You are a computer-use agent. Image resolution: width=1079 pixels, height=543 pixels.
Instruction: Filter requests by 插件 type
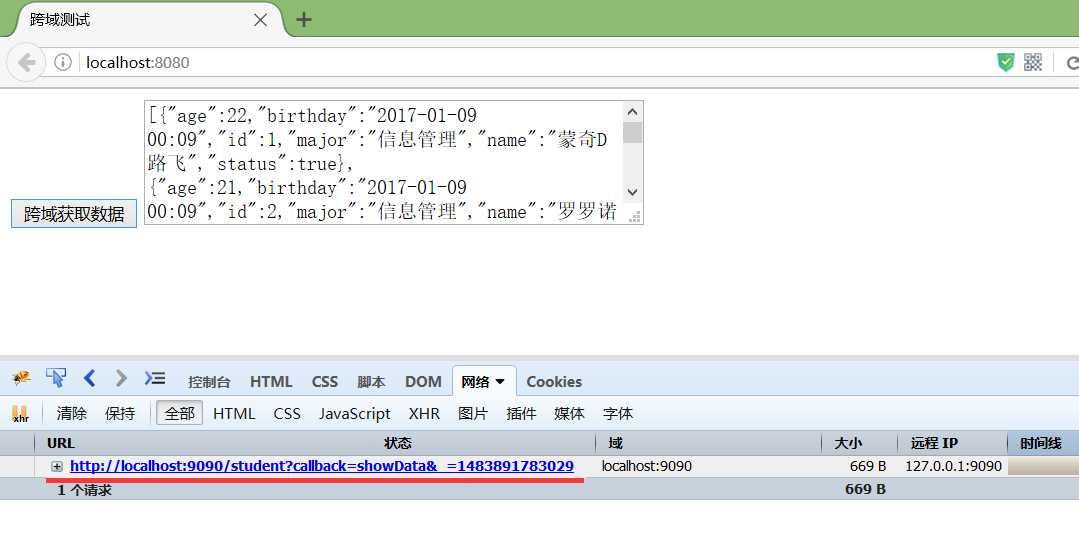point(521,414)
